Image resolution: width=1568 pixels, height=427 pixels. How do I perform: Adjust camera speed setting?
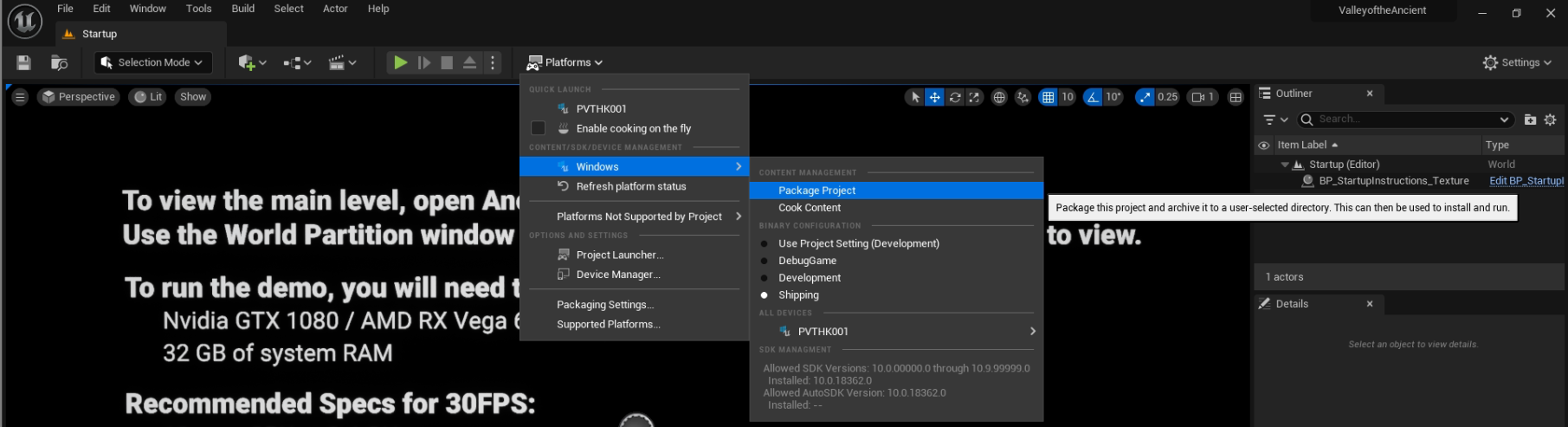click(x=1203, y=97)
